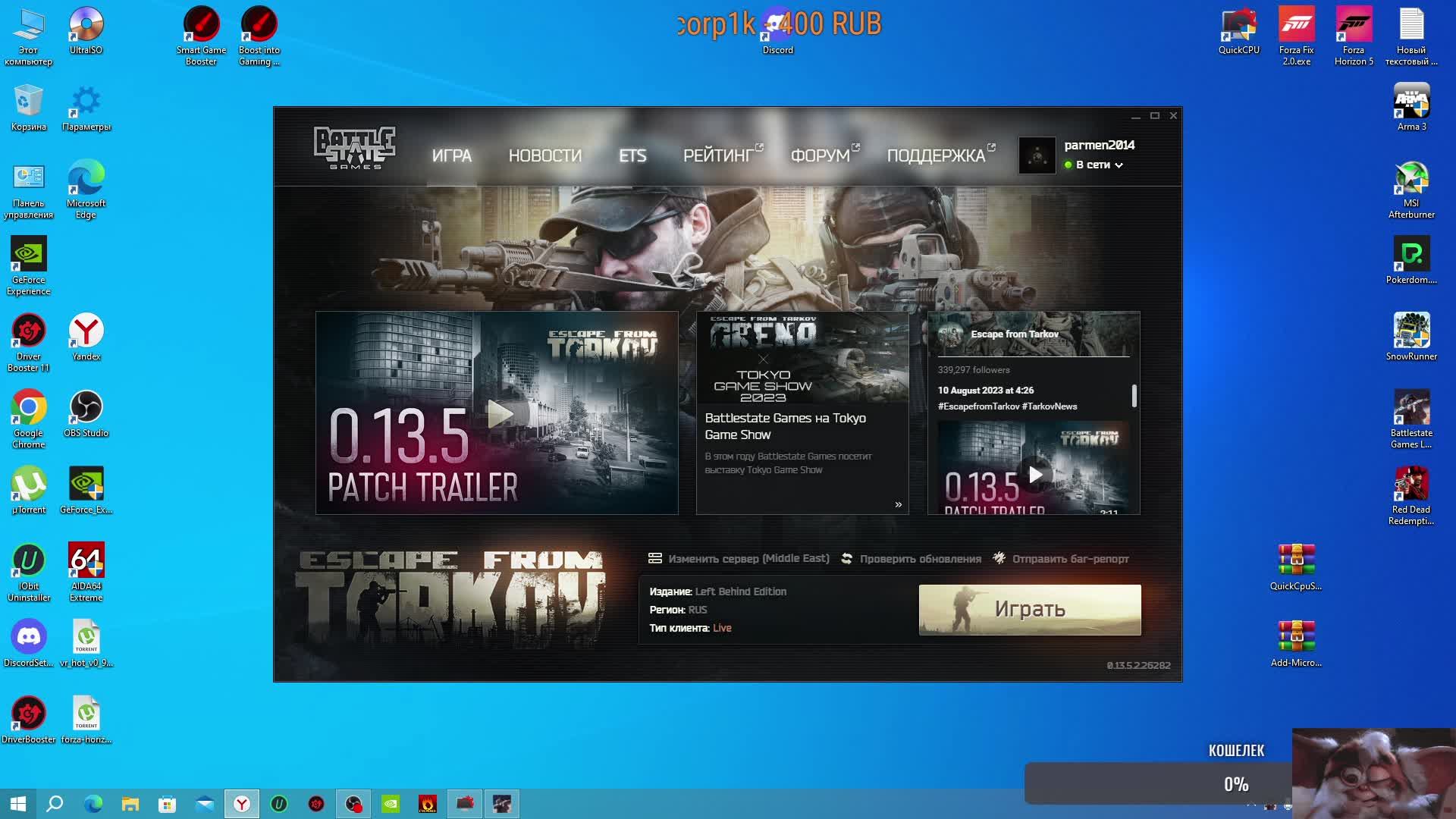Open the ПОДДЕРЖКА external link

[x=937, y=155]
